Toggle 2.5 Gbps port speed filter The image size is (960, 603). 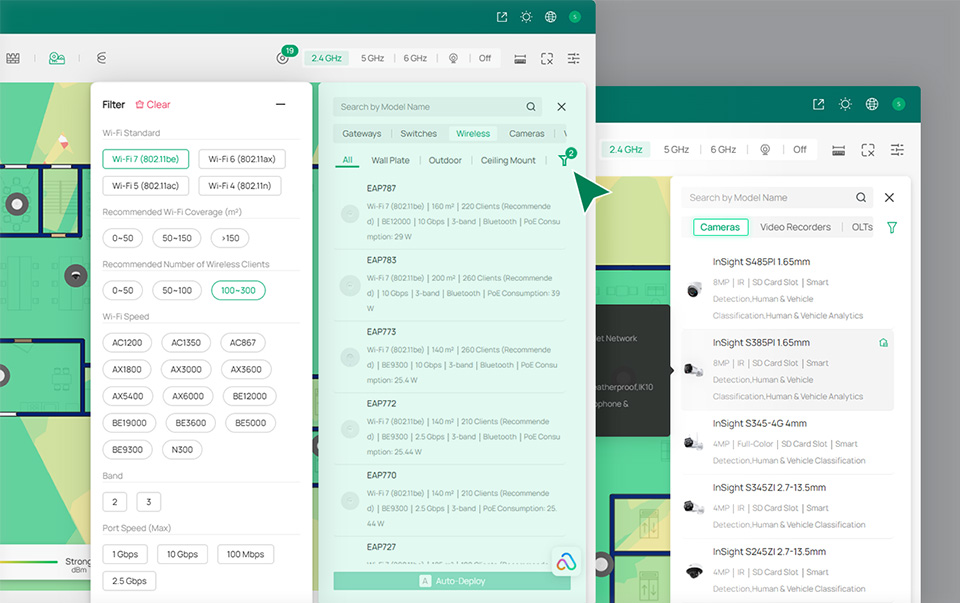pos(129,581)
